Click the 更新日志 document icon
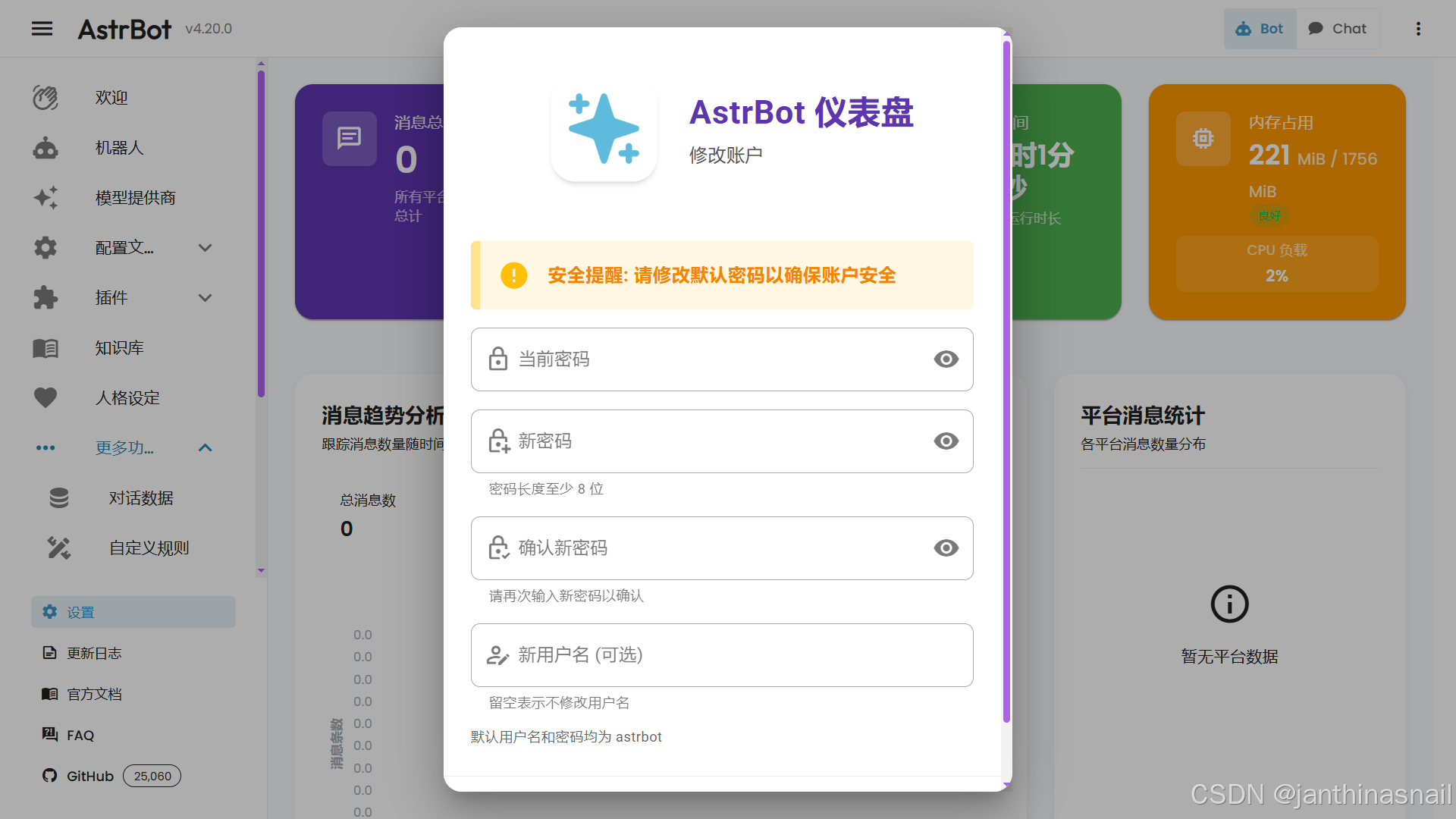The height and width of the screenshot is (819, 1456). click(49, 653)
